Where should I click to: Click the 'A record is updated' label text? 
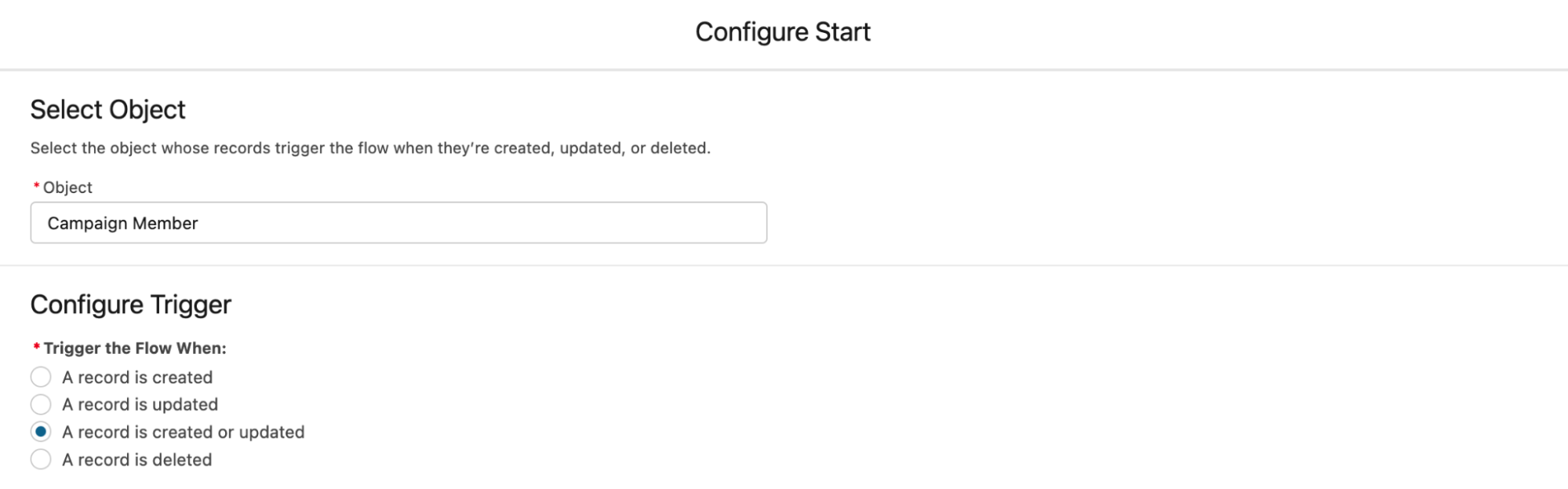click(140, 405)
